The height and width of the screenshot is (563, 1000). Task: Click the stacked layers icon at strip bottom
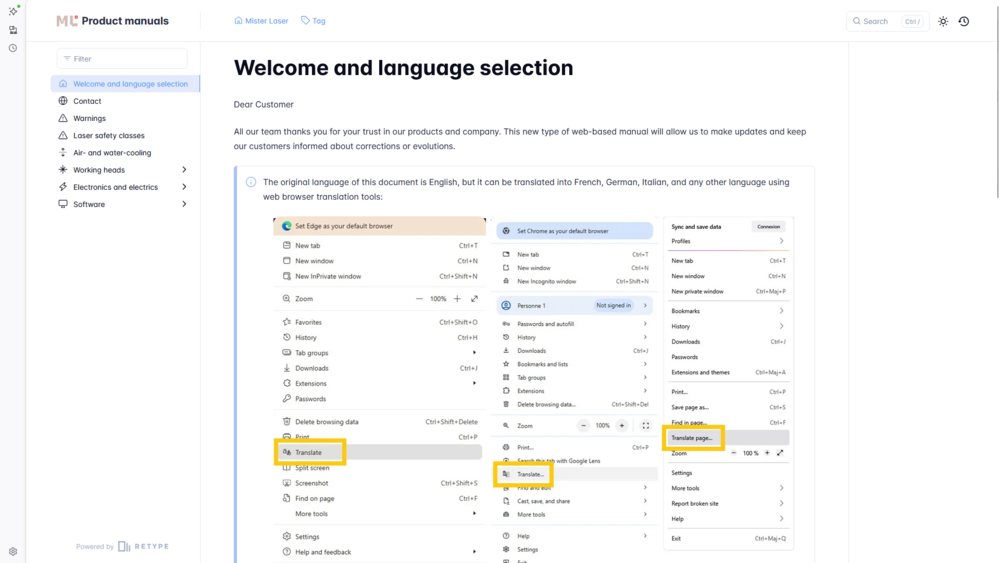[13, 552]
